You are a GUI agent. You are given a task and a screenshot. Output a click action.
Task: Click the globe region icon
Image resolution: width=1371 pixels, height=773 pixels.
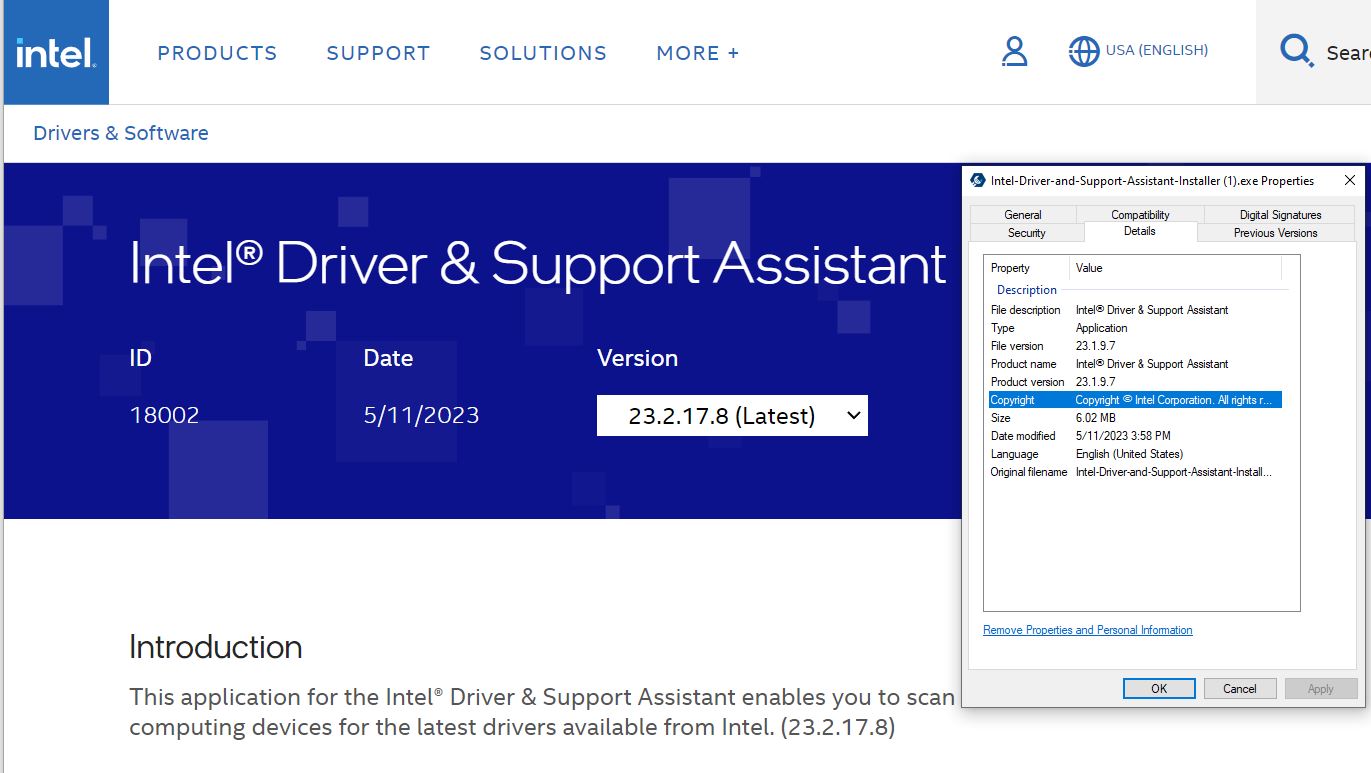tap(1083, 51)
